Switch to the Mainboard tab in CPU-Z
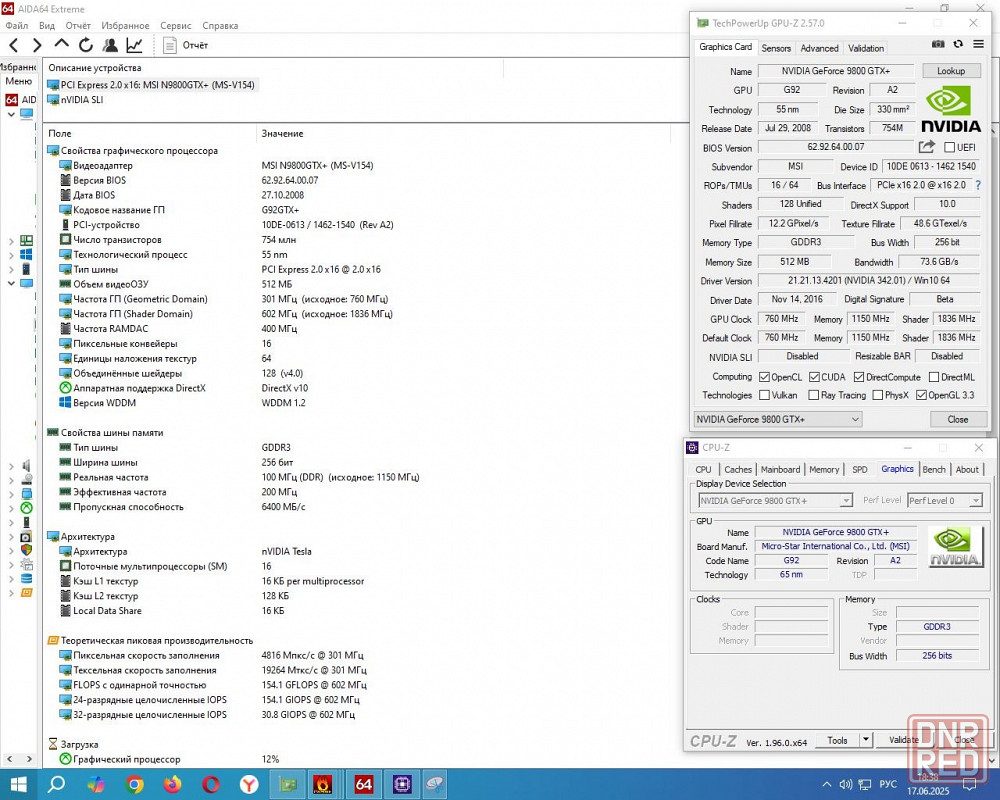 780,470
